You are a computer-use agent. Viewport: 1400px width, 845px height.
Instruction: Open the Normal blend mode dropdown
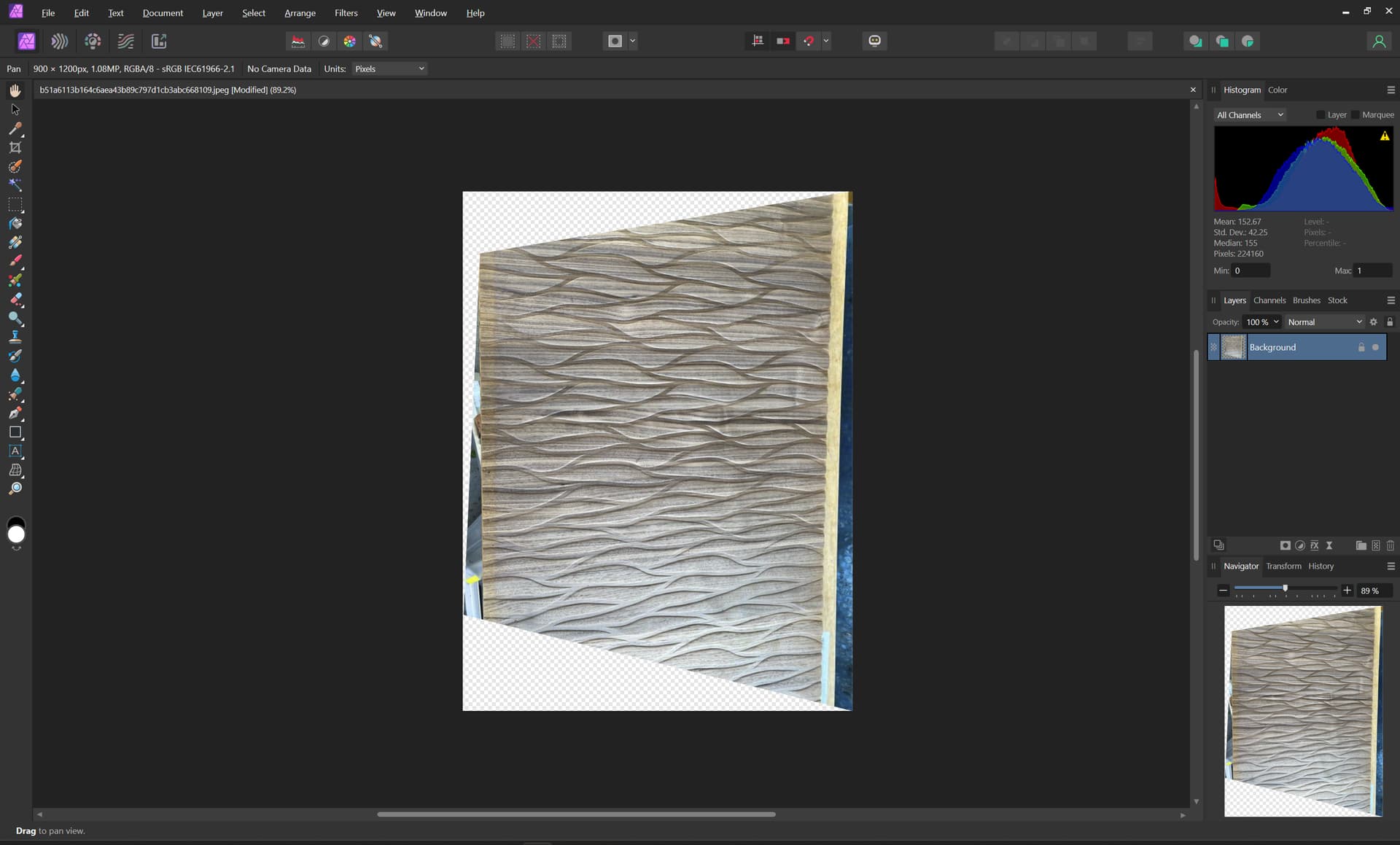[x=1323, y=322]
